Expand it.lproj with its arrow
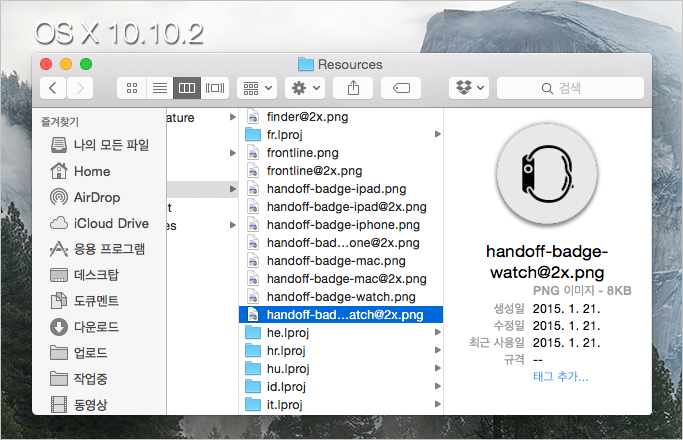Screen dimensions: 683x440 [437, 404]
